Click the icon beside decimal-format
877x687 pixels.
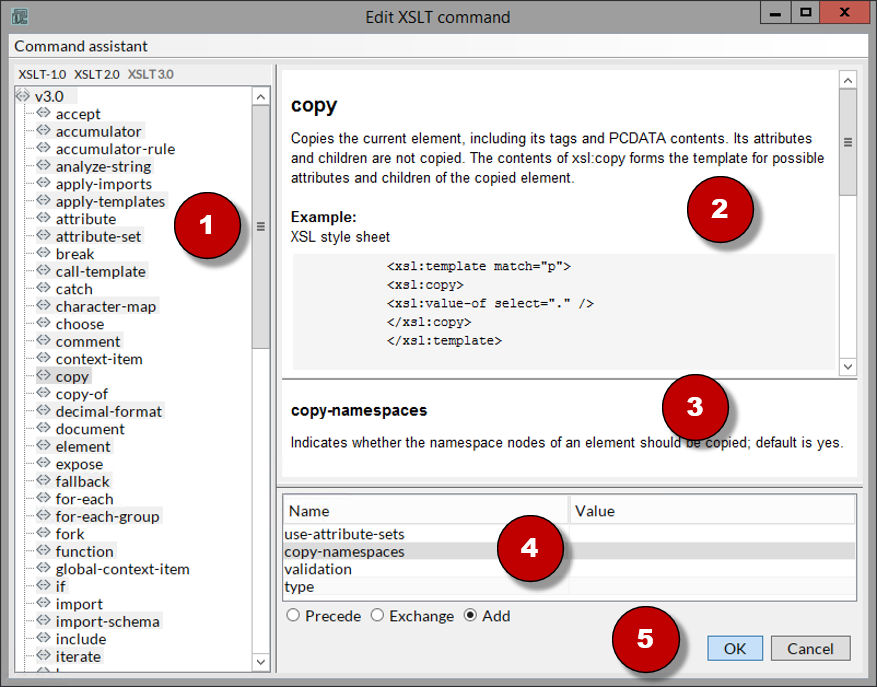(x=43, y=411)
